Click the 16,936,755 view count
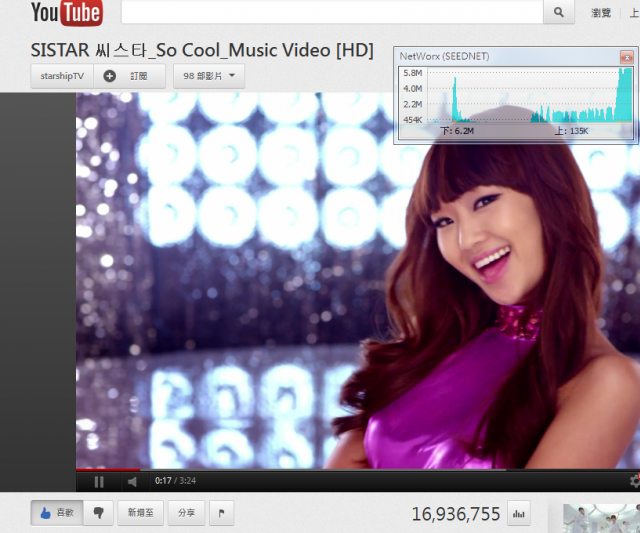Screen dimensions: 640x533 pos(456,514)
